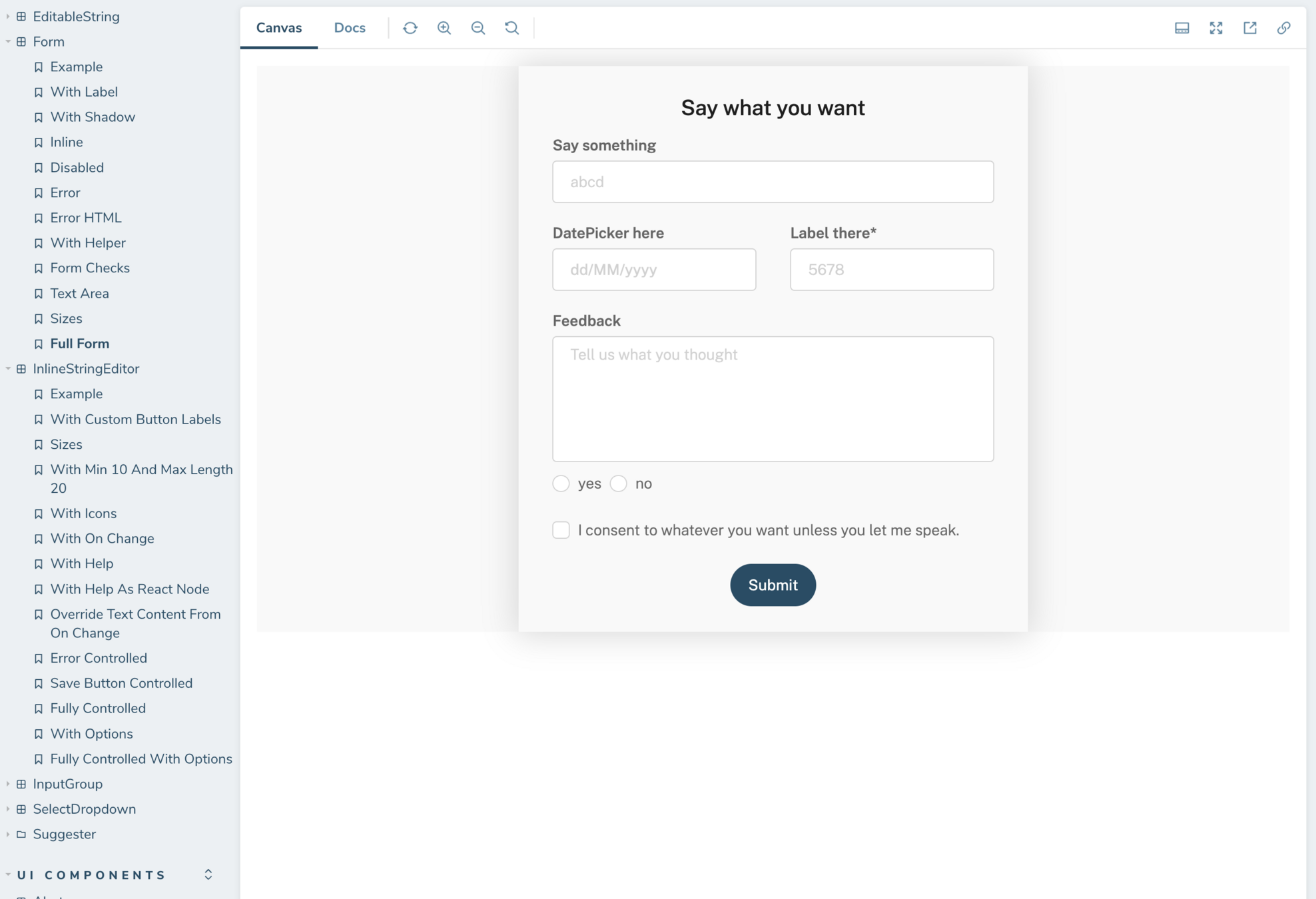The width and height of the screenshot is (1316, 899).
Task: Select the 'yes' radio button
Action: (x=561, y=483)
